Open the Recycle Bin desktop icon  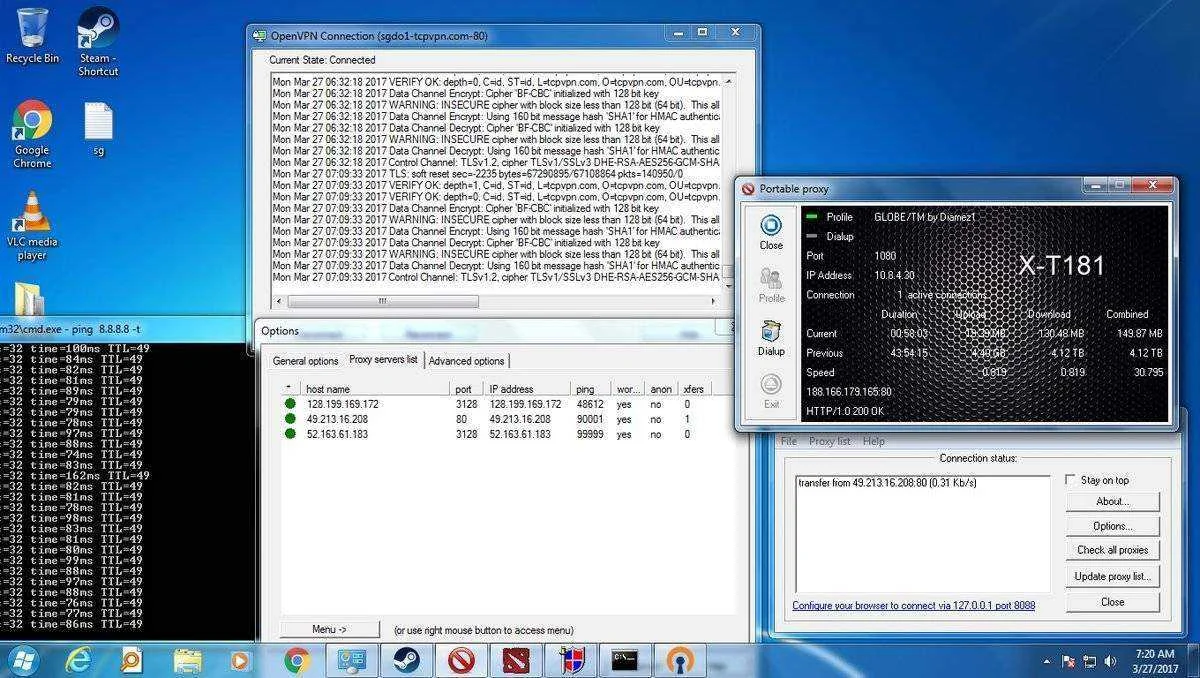(32, 36)
